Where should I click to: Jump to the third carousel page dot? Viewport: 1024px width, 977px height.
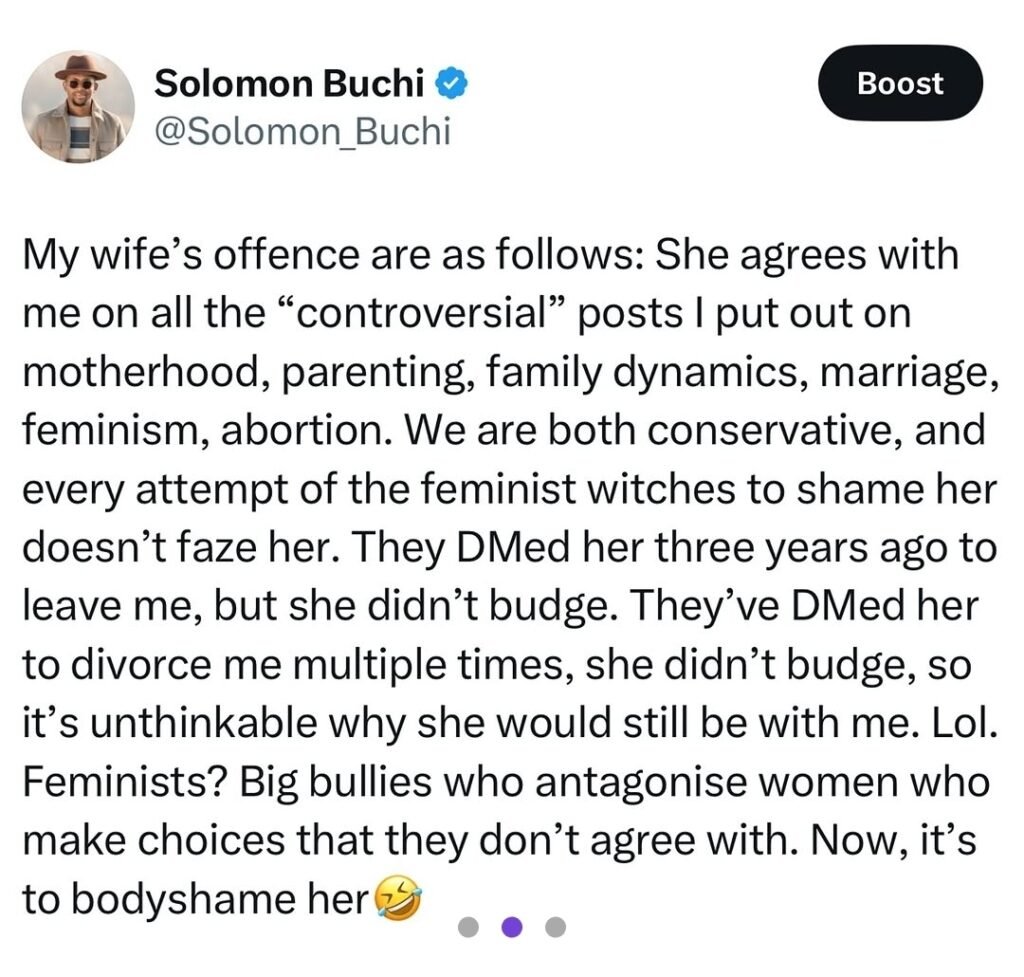556,927
